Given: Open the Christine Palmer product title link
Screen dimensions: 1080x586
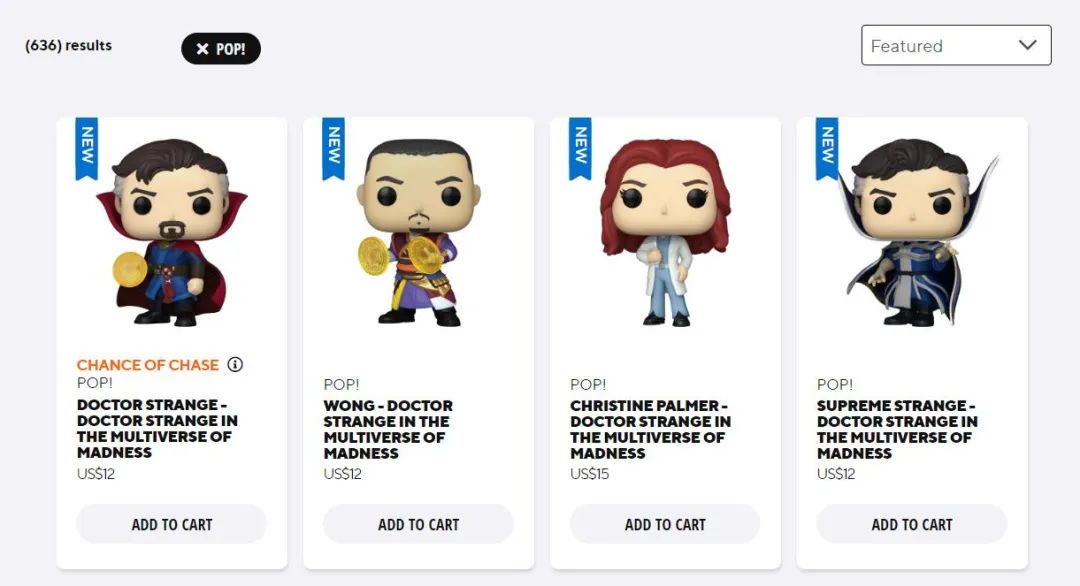Looking at the screenshot, I should [x=650, y=429].
